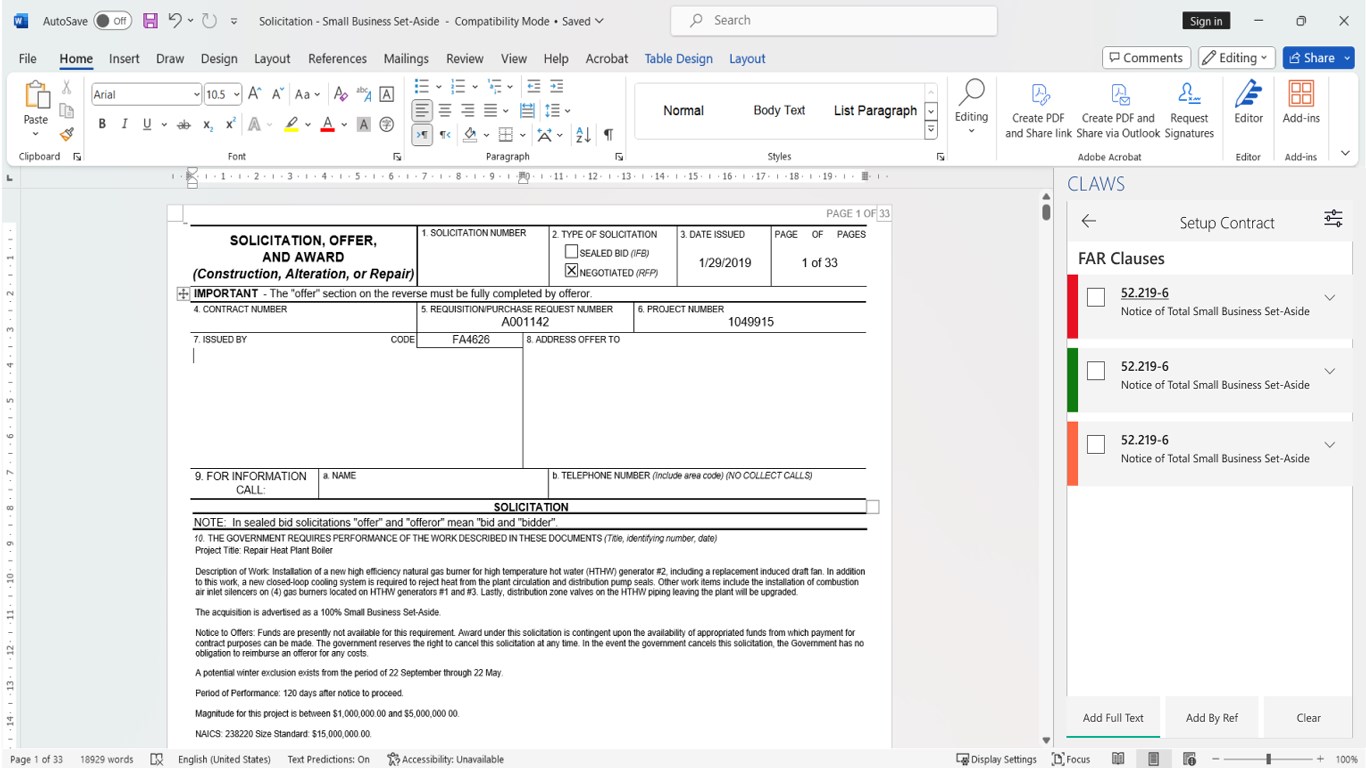1366x768 pixels.
Task: Click the Share button
Action: (1310, 58)
